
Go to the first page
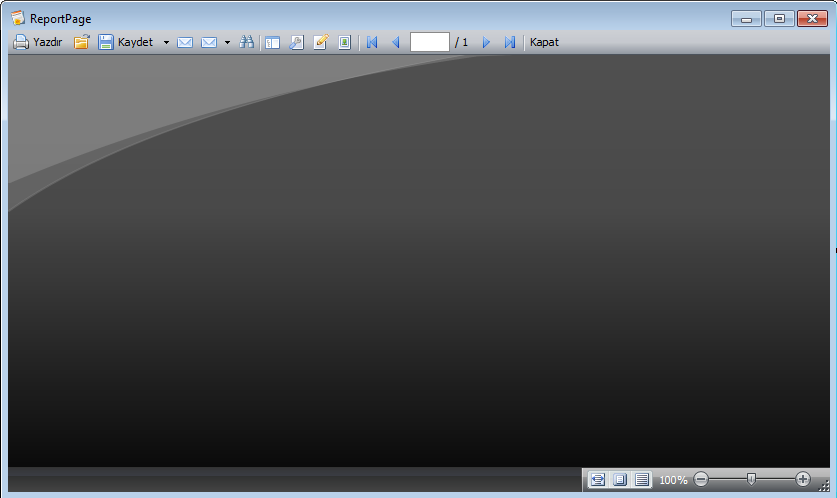coord(372,42)
